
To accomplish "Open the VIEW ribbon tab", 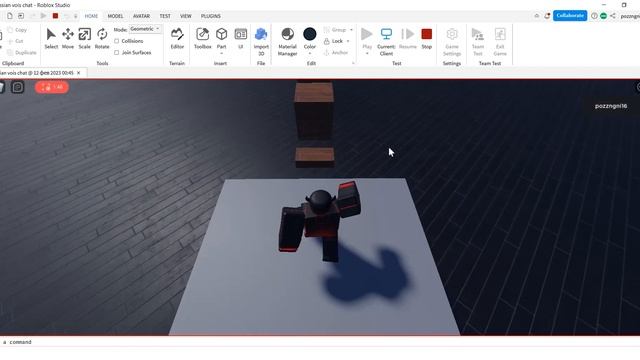I will pos(186,16).
